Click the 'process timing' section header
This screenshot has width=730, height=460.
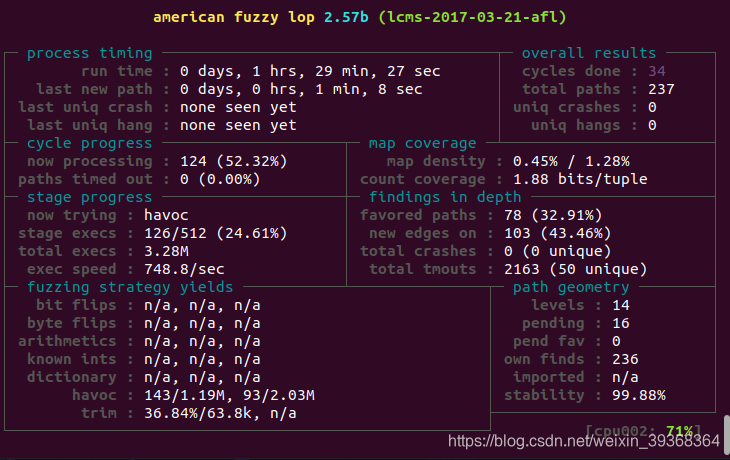coord(89,53)
